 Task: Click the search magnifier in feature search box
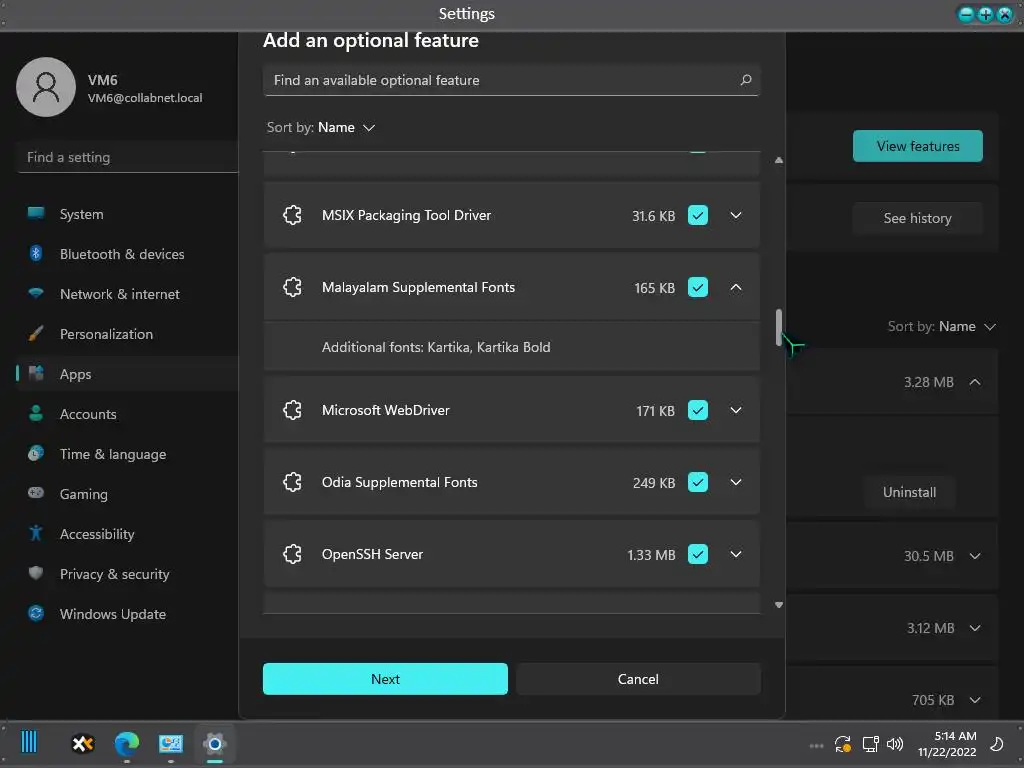746,80
